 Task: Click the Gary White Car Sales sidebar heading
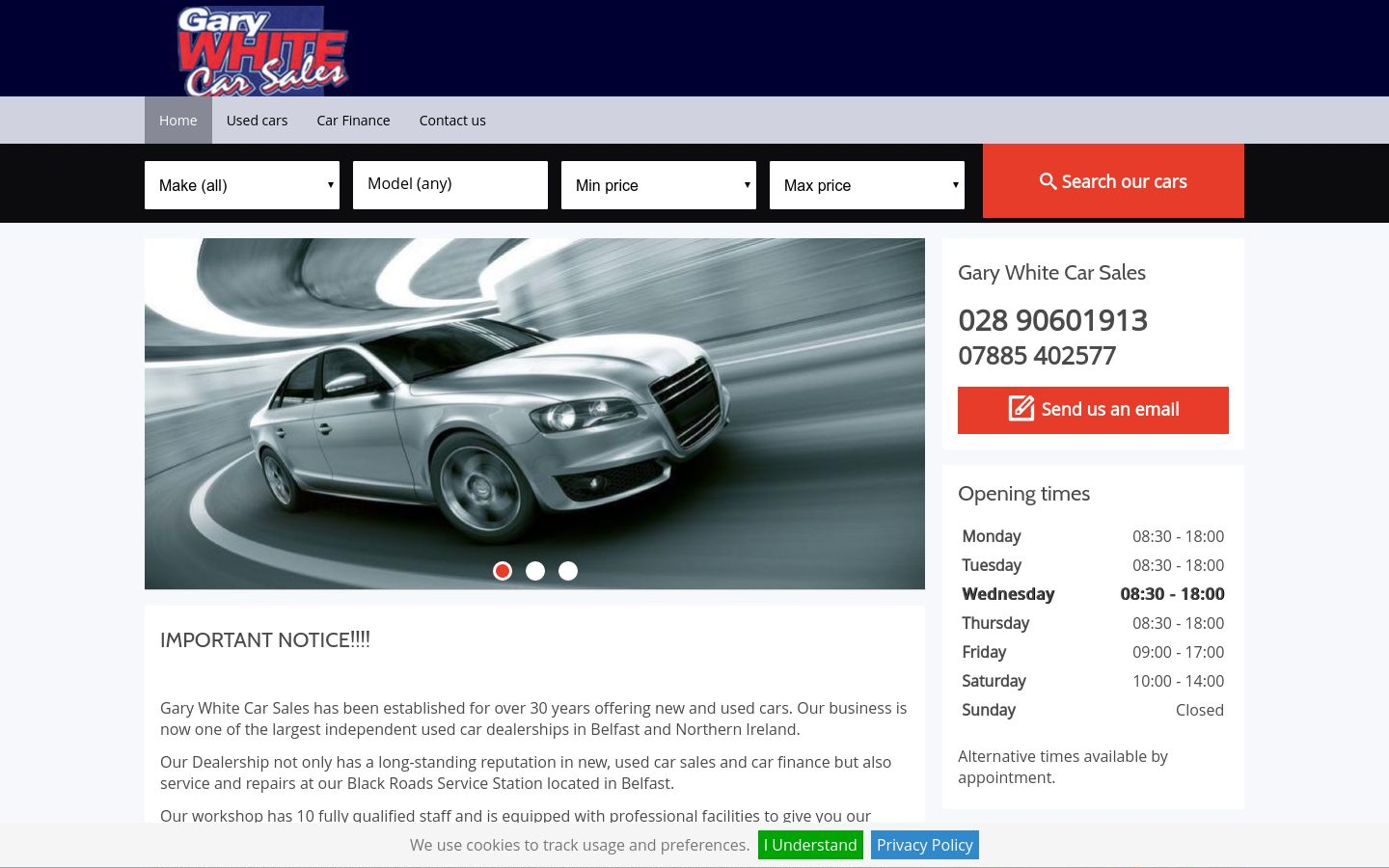[x=1051, y=273]
